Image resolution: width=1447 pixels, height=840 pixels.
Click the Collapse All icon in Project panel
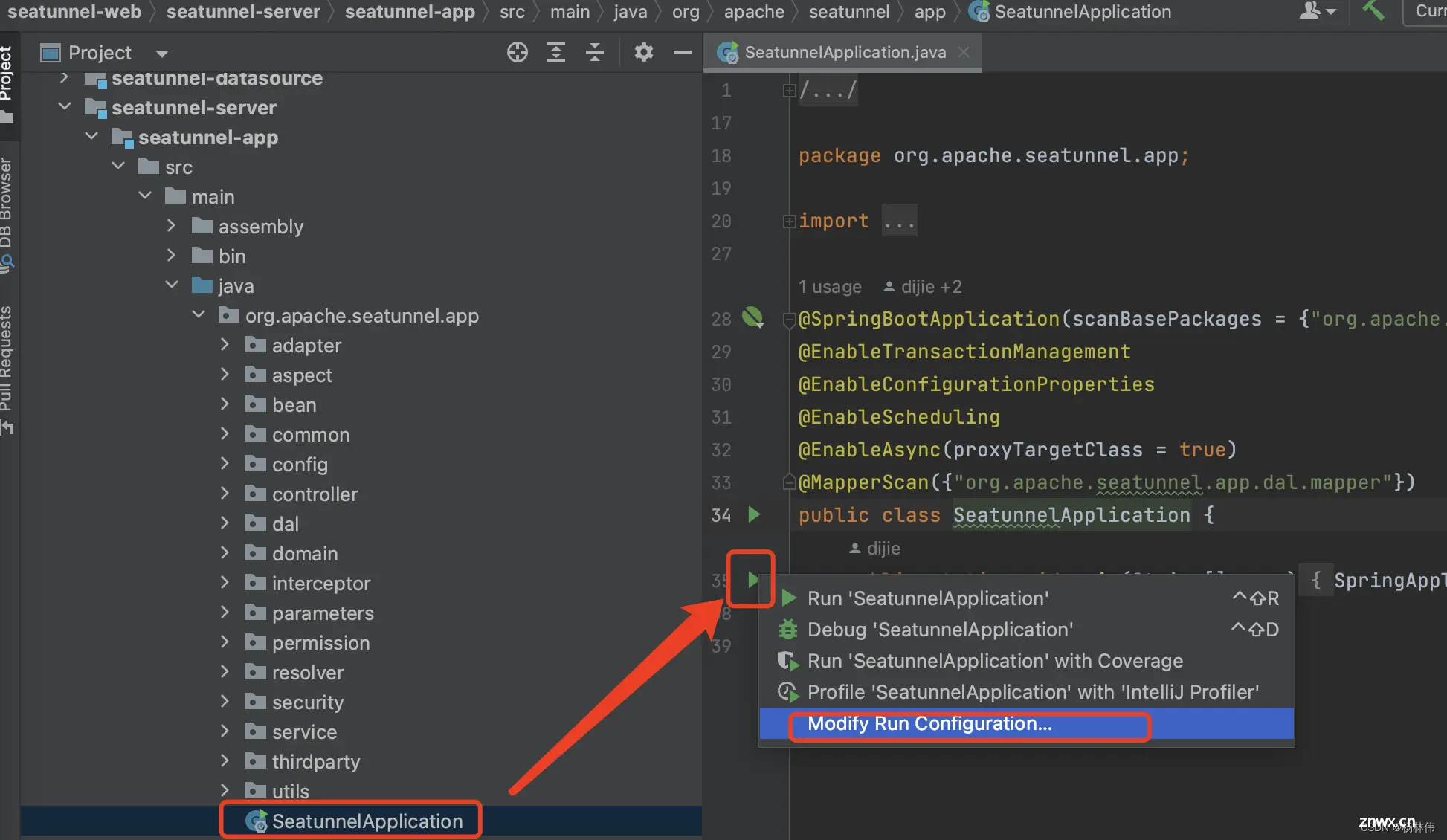point(595,52)
